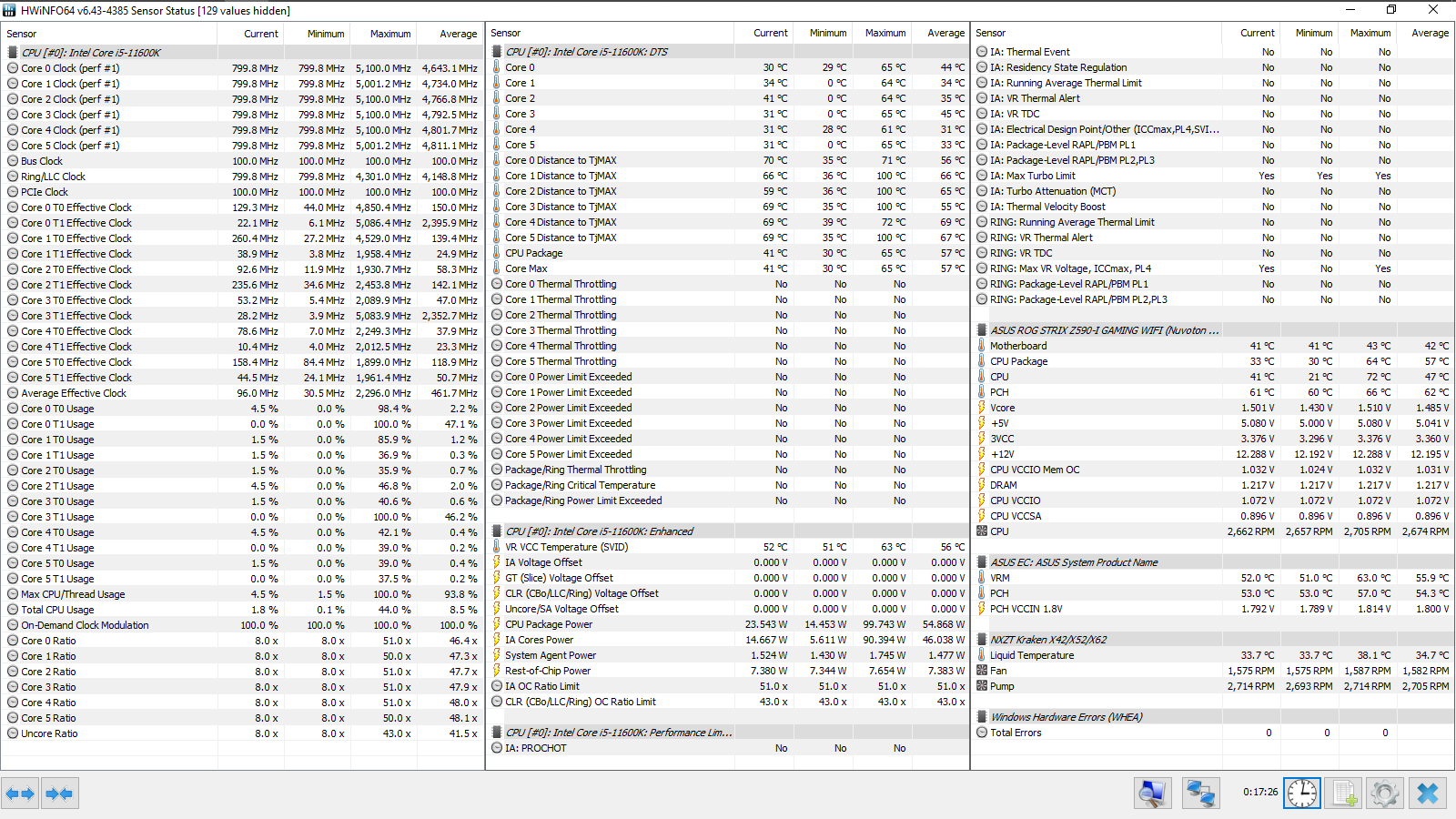
Task: Select the Max CPU/Thread Usage row
Action: tap(242, 594)
